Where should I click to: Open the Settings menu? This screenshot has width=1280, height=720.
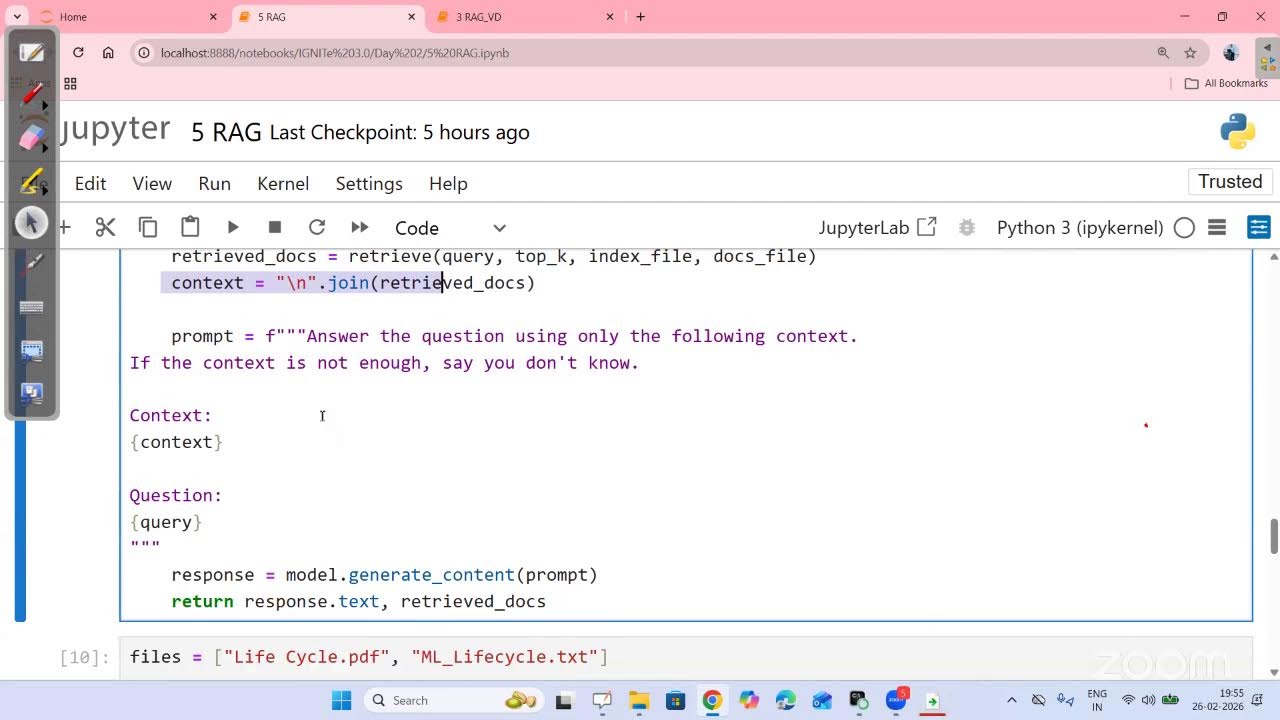(369, 184)
